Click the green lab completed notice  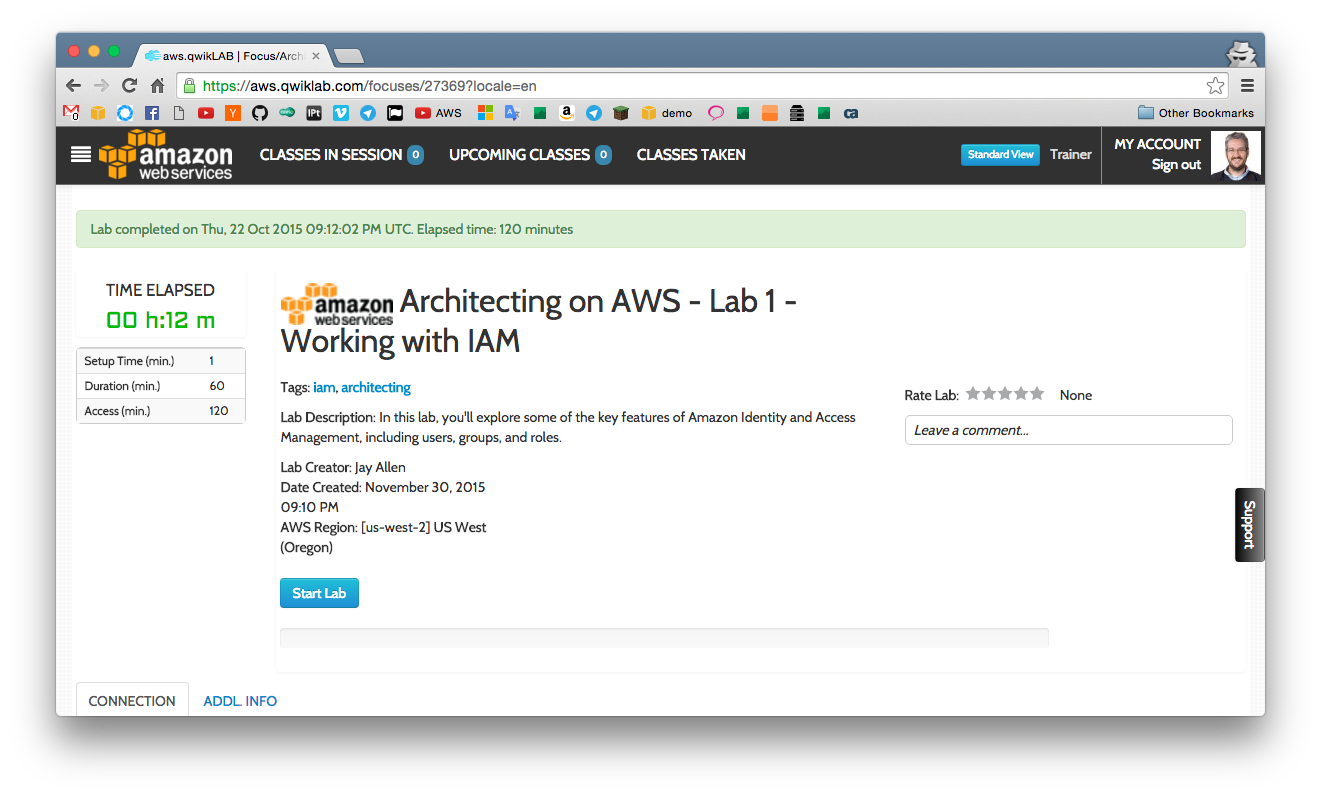(x=661, y=229)
